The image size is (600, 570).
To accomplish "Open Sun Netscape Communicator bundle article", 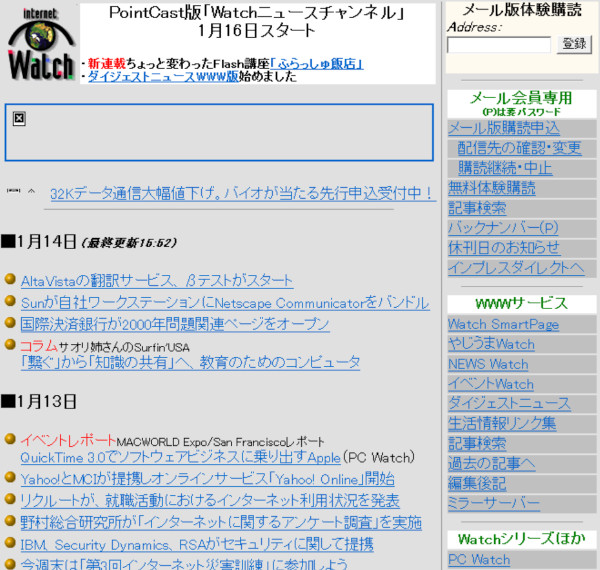I will (225, 303).
